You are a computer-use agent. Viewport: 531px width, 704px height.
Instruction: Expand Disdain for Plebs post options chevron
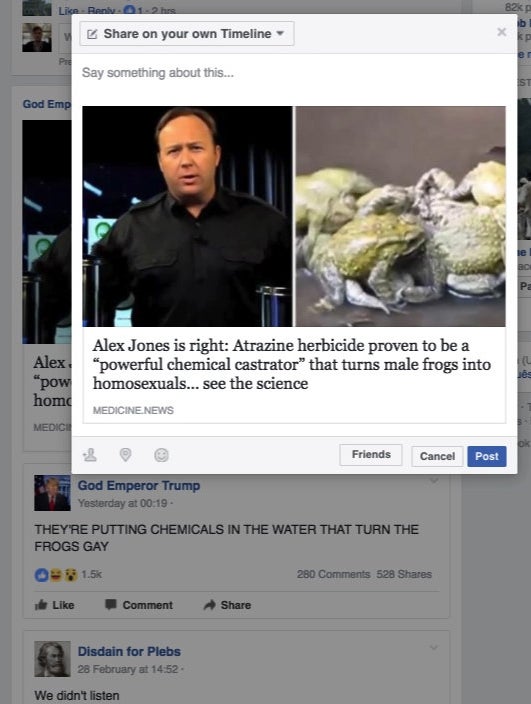click(434, 647)
